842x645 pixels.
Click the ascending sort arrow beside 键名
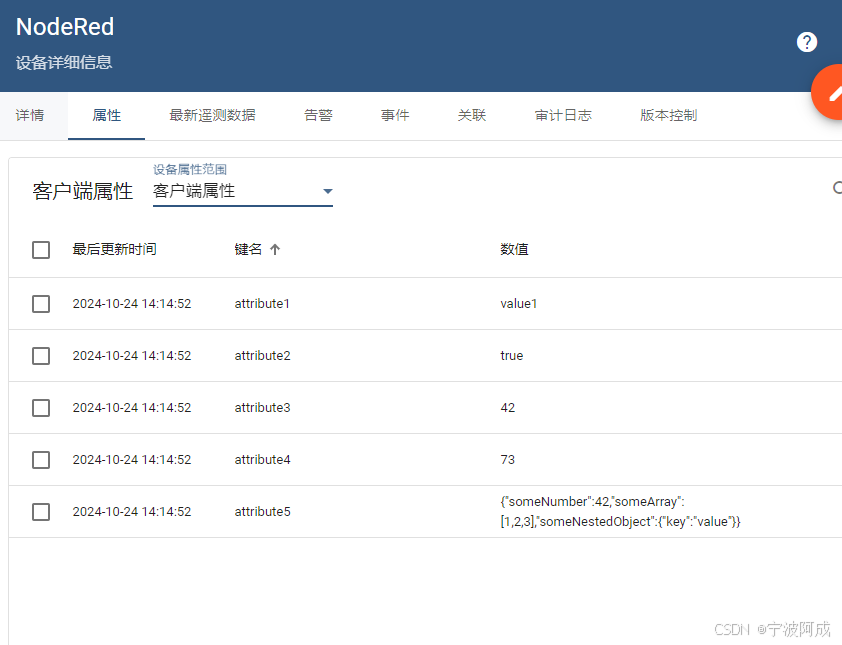(x=275, y=249)
